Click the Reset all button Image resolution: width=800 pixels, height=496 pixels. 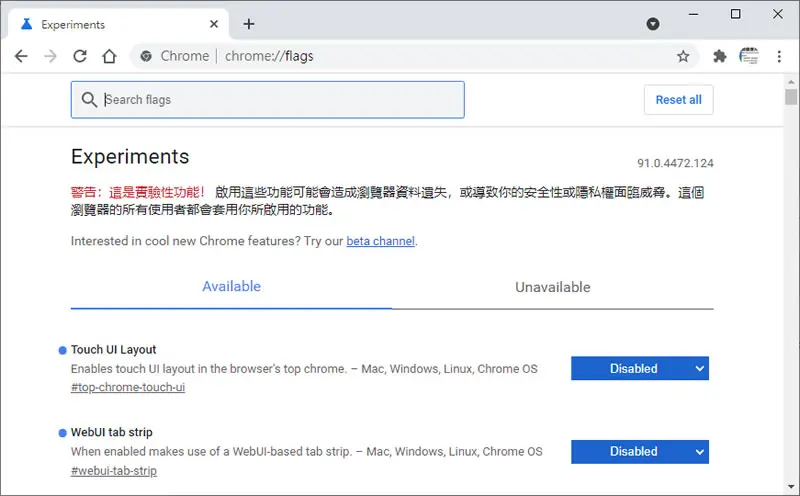pyautogui.click(x=678, y=100)
